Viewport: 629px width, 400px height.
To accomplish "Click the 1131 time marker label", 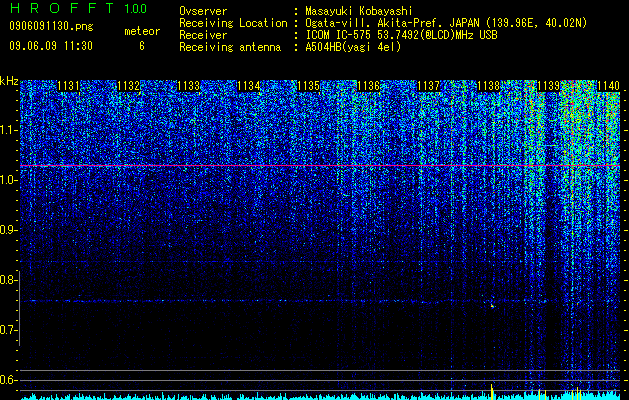I will coord(69,86).
